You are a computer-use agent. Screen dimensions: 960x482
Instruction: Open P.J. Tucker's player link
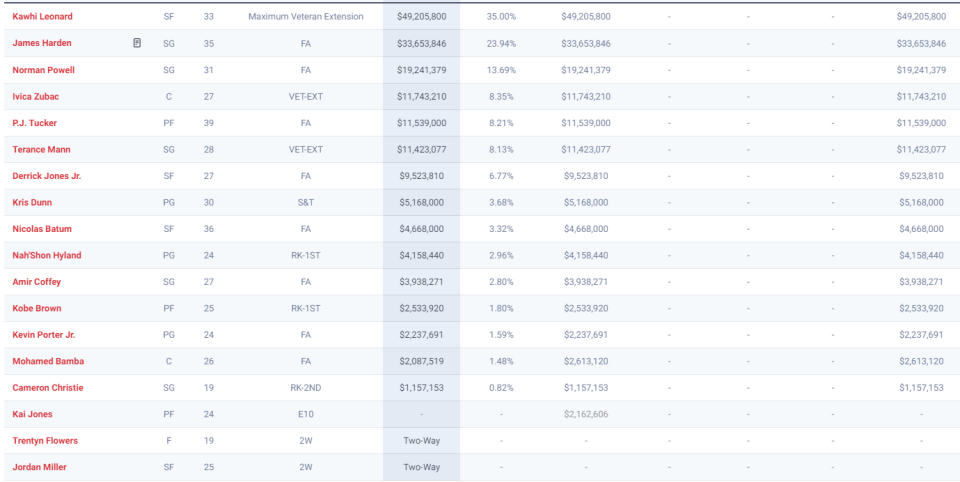tap(35, 122)
